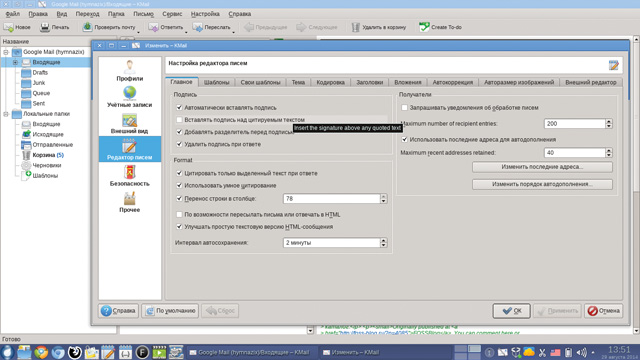Viewport: 640px width, 360px height.
Task: Click Проверить почту toolbar icon
Action: click(87, 27)
